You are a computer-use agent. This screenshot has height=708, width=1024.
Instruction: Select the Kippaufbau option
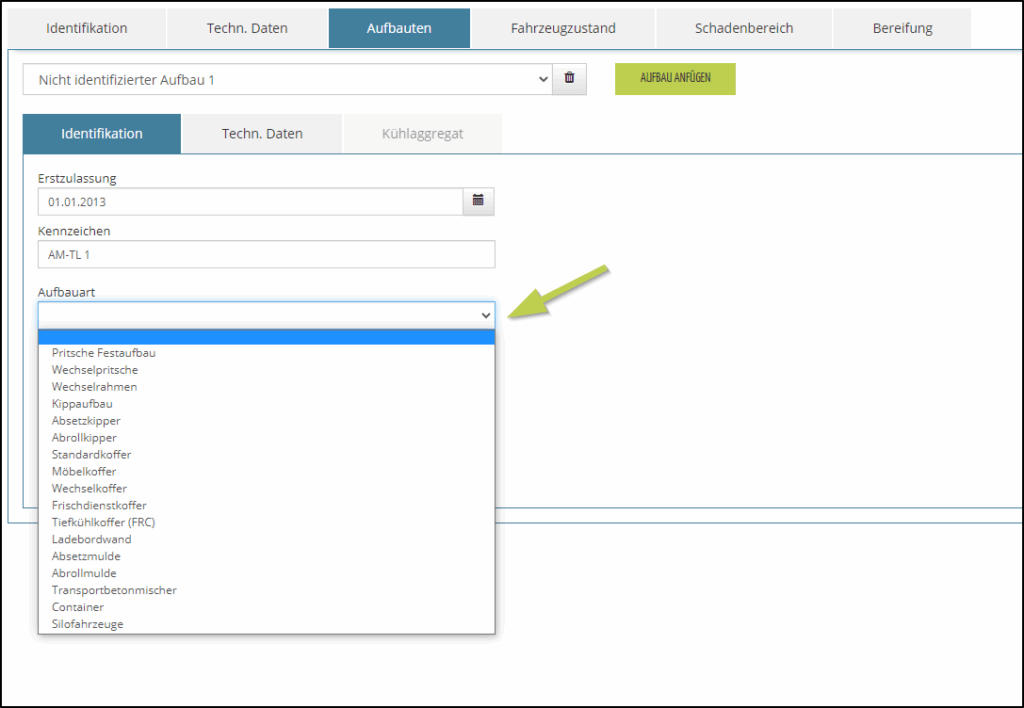click(x=82, y=404)
